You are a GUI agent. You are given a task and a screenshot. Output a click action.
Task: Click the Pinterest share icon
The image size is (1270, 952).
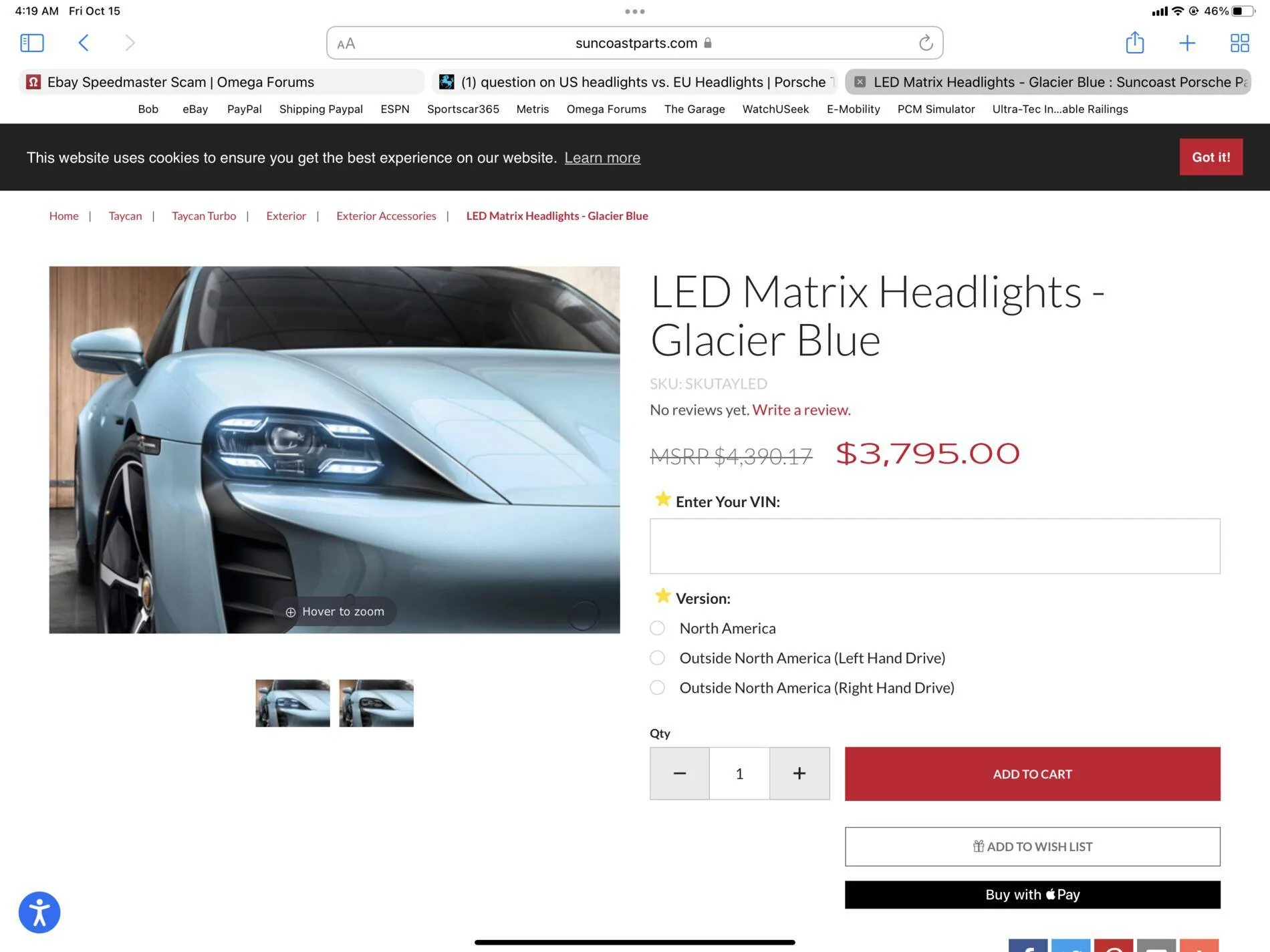1114,946
